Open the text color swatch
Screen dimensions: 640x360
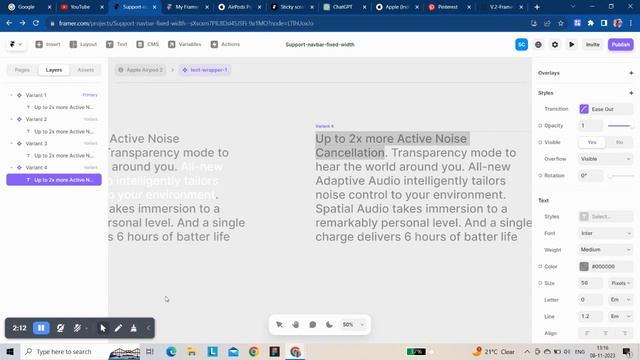(584, 267)
